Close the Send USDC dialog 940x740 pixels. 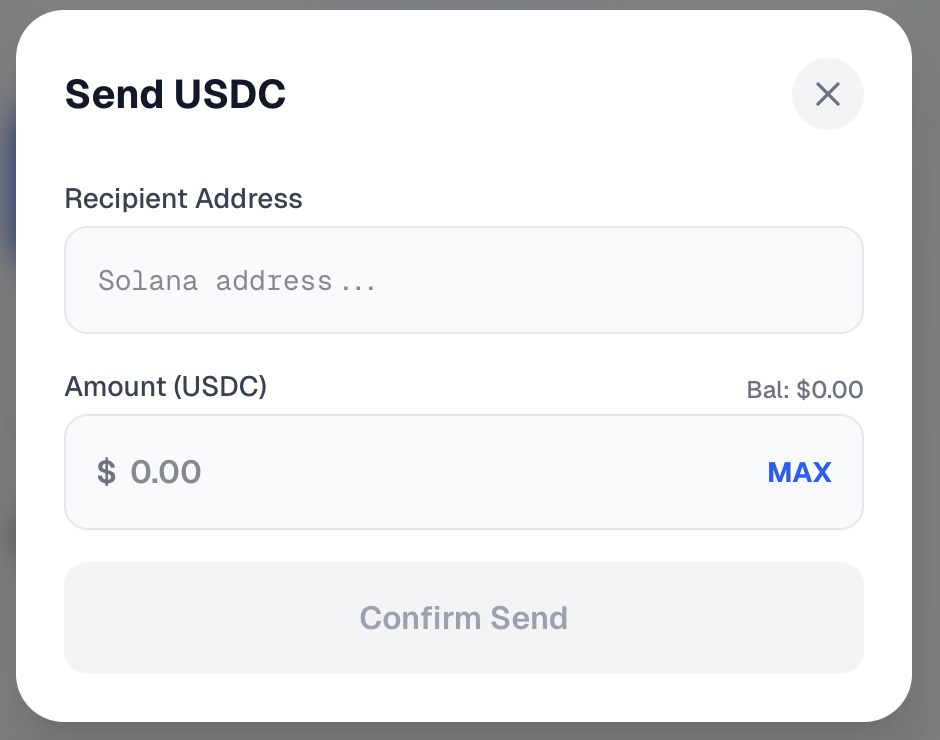pyautogui.click(x=827, y=94)
